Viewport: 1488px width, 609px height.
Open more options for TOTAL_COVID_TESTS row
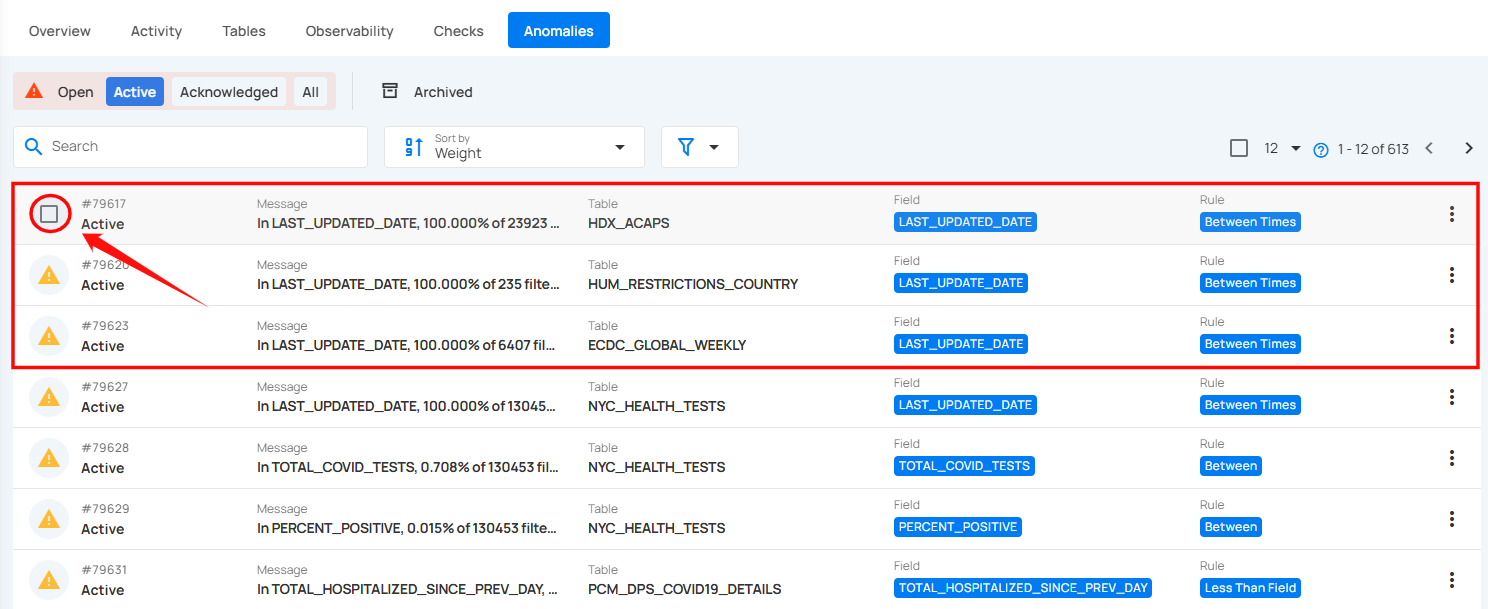[x=1452, y=458]
